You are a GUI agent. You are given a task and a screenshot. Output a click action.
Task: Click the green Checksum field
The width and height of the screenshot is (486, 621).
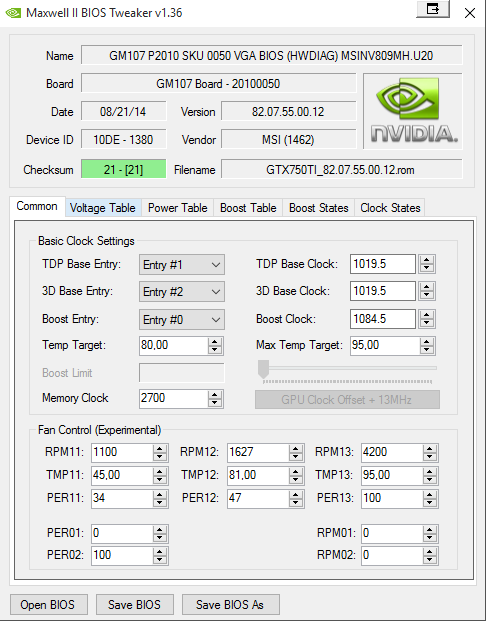[124, 169]
